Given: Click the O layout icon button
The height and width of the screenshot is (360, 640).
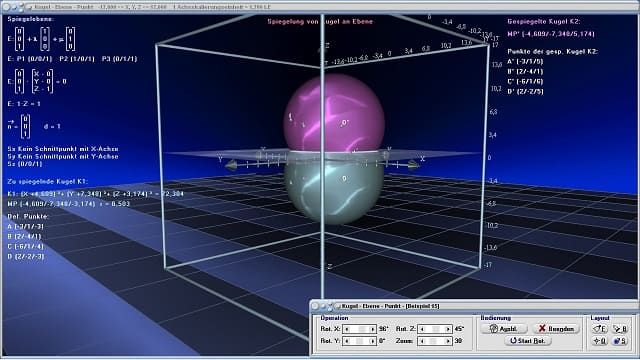Looking at the screenshot, I should pyautogui.click(x=600, y=341).
